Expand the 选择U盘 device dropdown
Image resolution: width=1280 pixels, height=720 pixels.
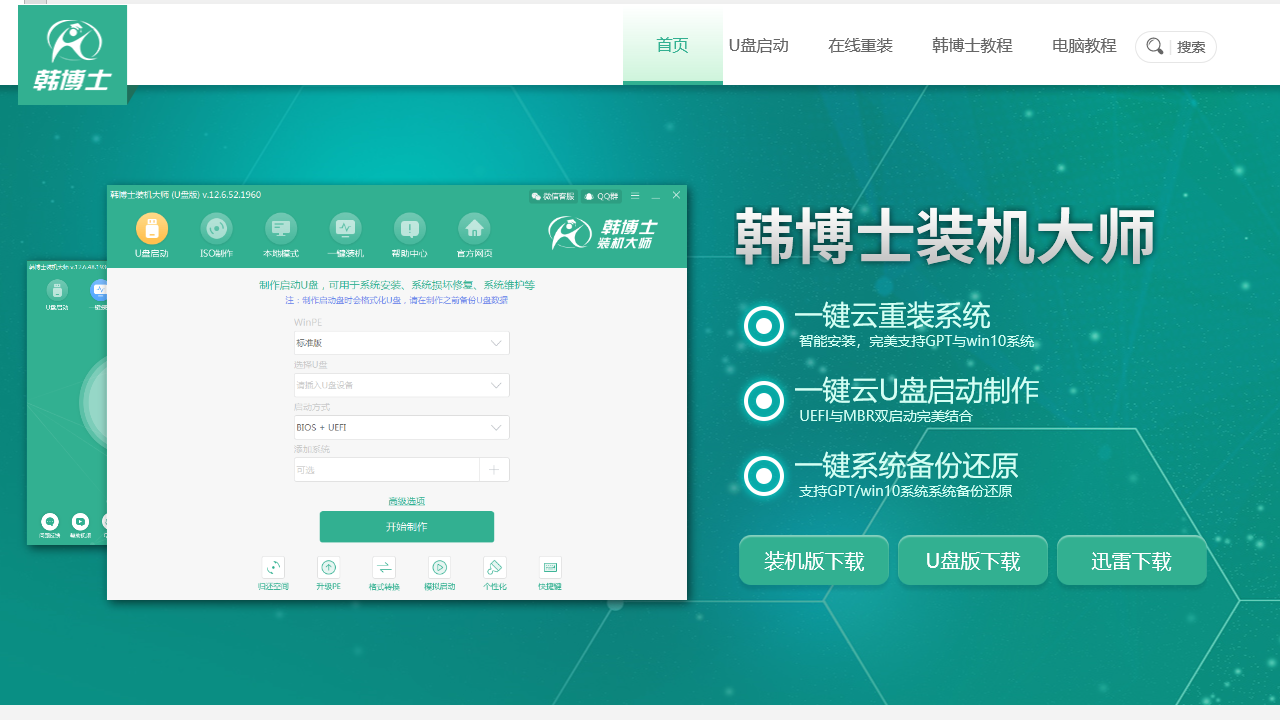pyautogui.click(x=402, y=385)
